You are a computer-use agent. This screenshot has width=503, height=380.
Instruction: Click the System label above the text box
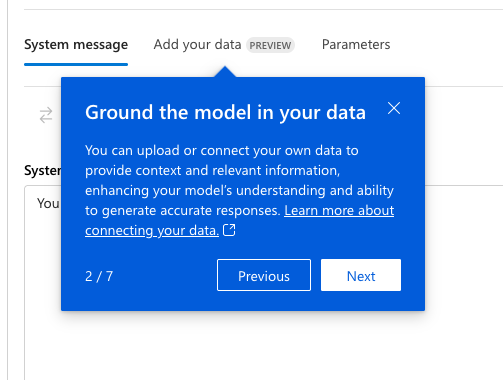pyautogui.click(x=42, y=171)
